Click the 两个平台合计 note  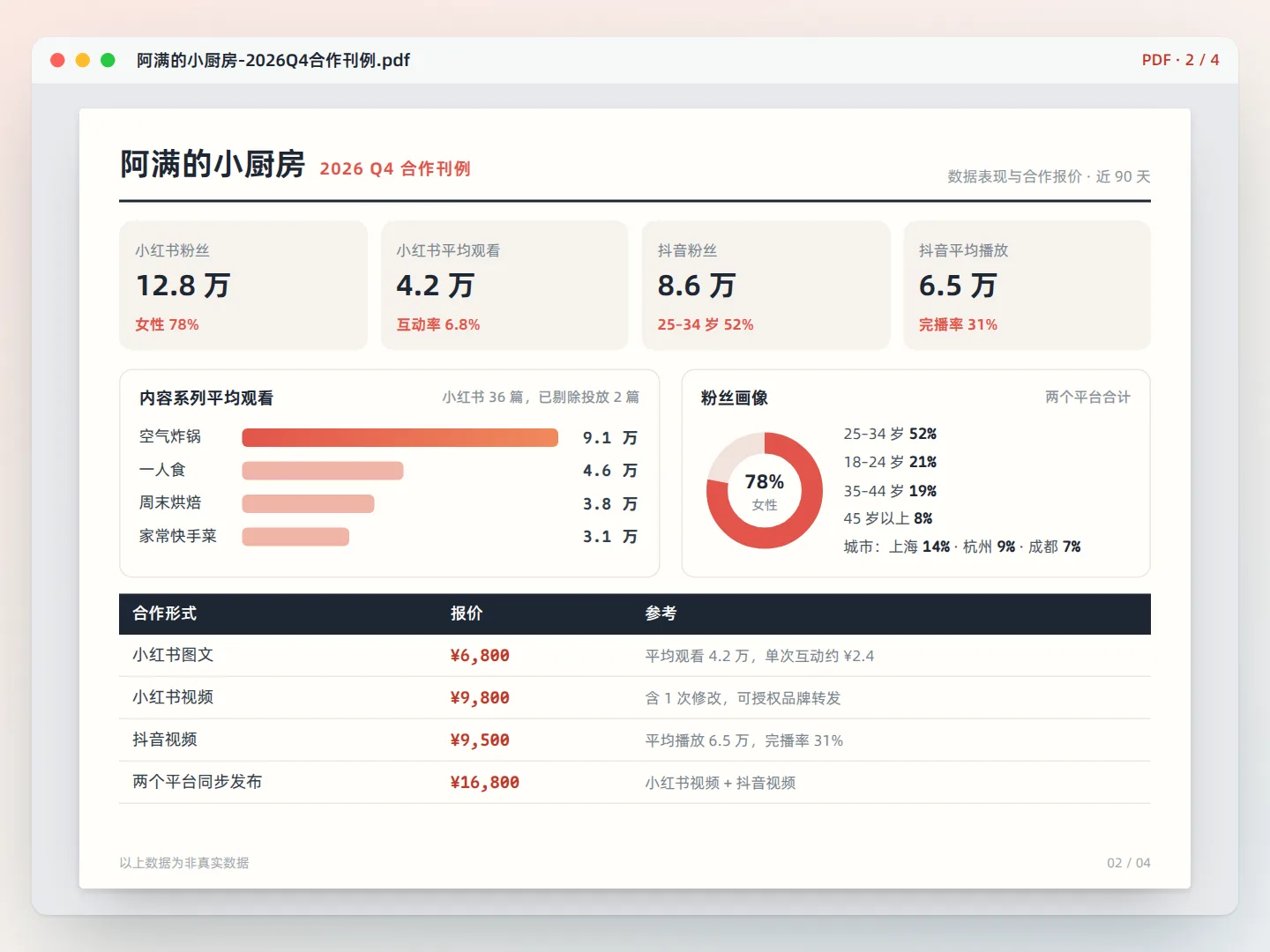1087,398
